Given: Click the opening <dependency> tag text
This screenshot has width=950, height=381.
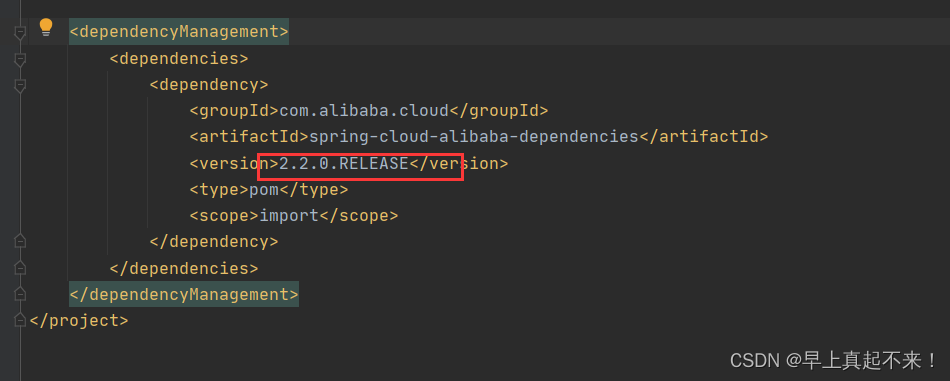Looking at the screenshot, I should (209, 85).
